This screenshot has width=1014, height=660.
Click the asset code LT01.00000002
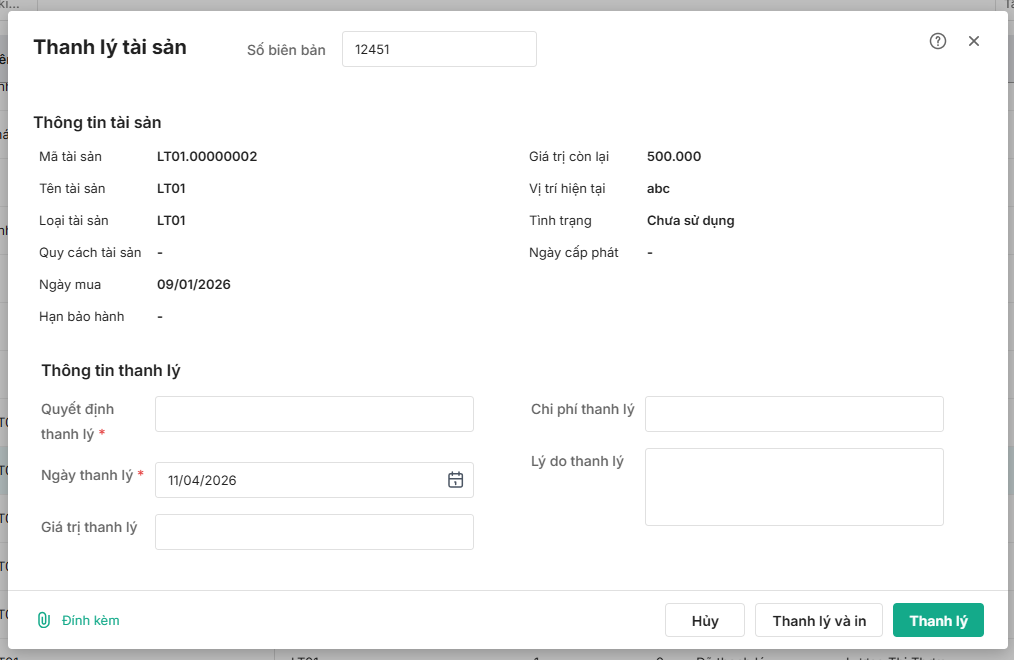[x=207, y=156]
